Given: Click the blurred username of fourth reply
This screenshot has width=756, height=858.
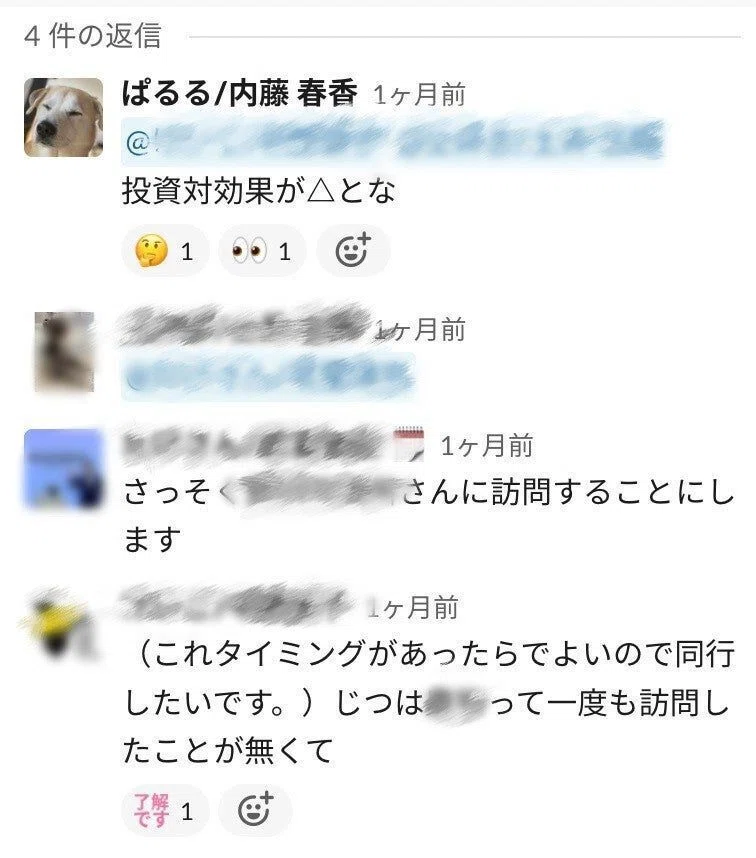Looking at the screenshot, I should point(235,605).
